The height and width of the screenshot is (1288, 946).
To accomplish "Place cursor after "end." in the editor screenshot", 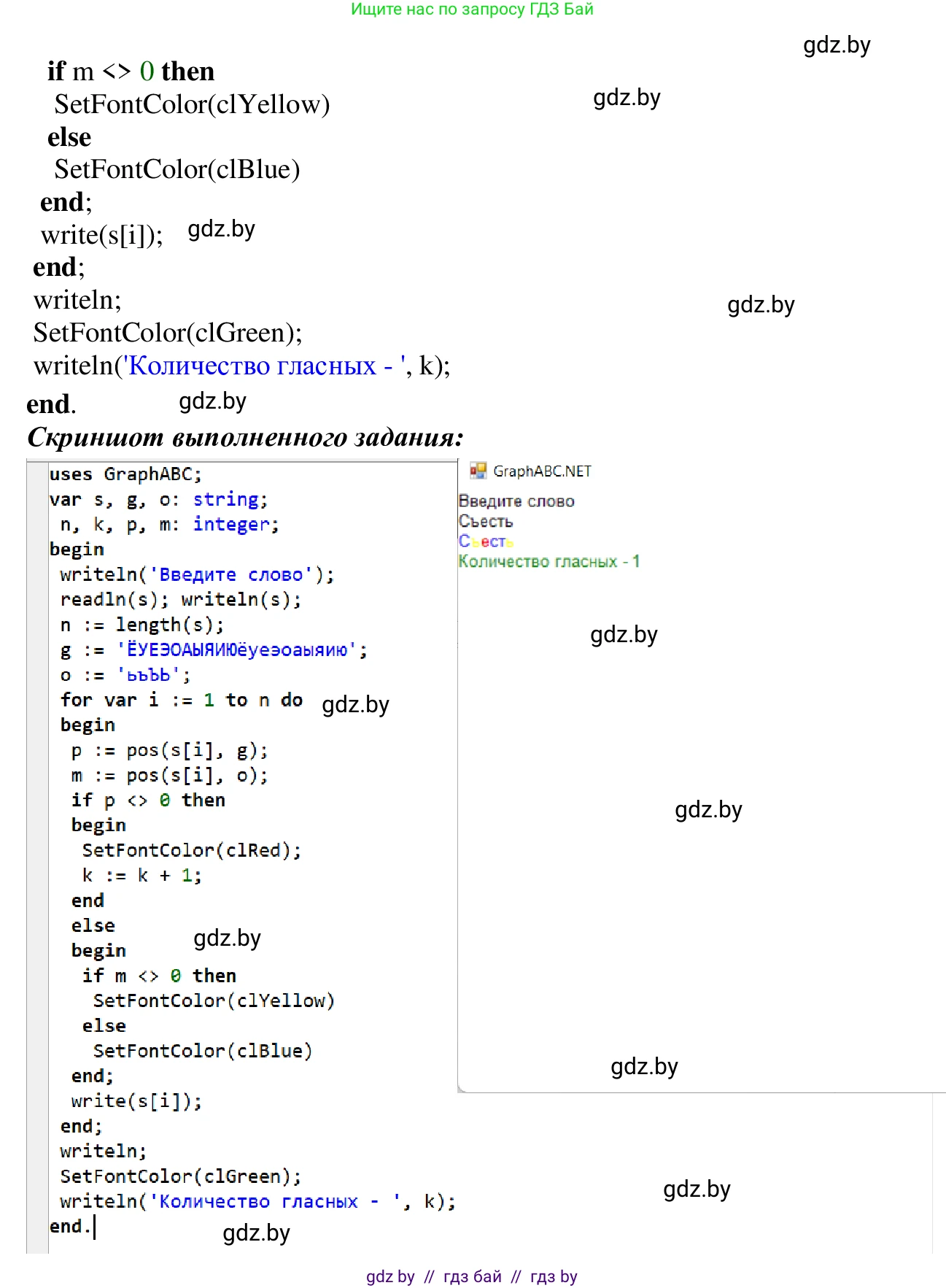I will (94, 1227).
